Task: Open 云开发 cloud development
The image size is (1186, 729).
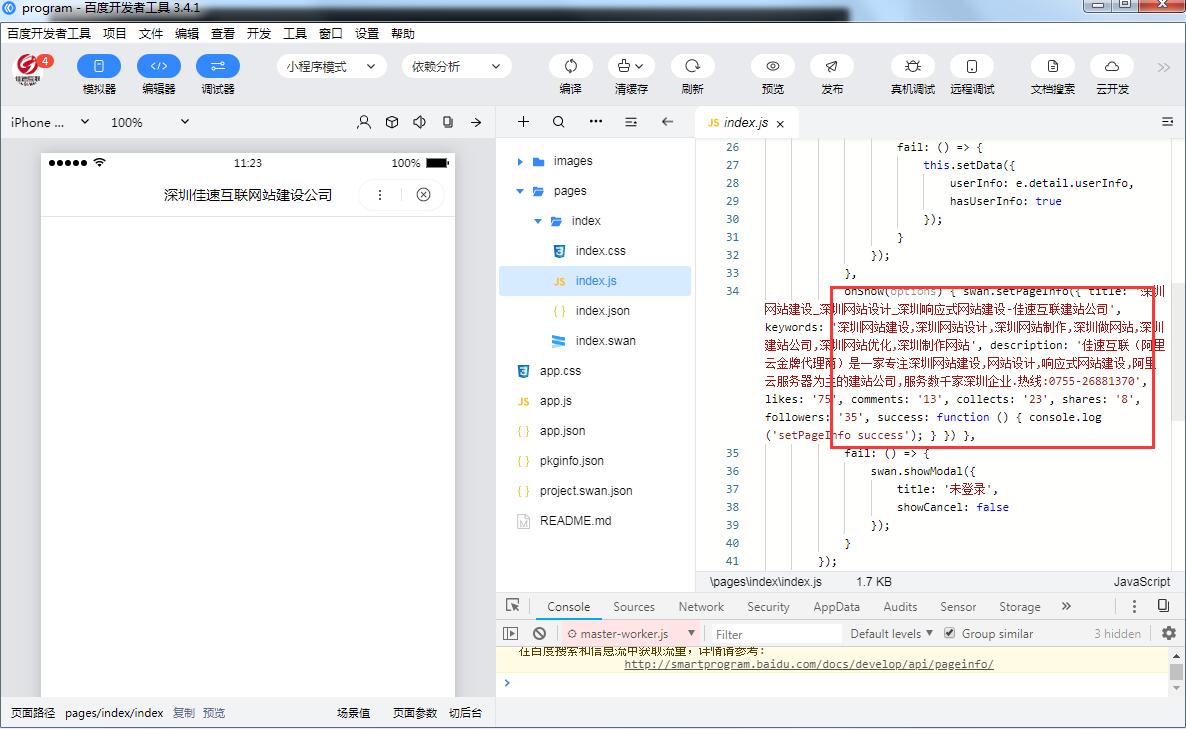Action: (x=1112, y=67)
